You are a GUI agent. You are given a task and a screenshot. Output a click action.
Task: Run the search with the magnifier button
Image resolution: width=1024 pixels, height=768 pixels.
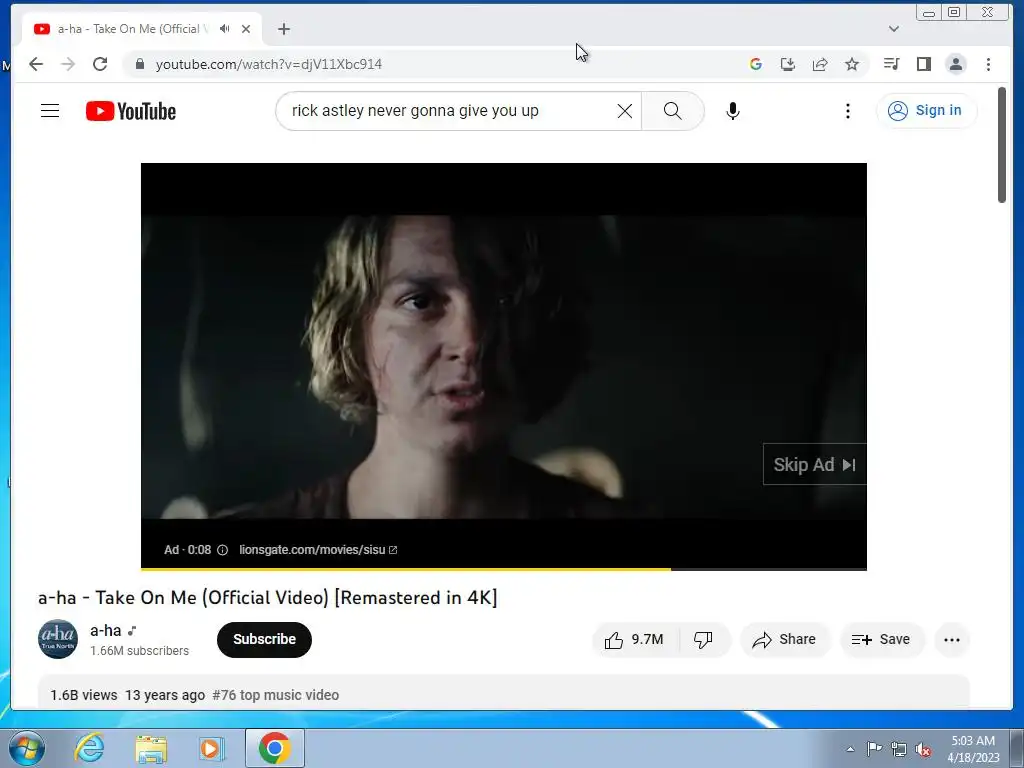click(673, 111)
